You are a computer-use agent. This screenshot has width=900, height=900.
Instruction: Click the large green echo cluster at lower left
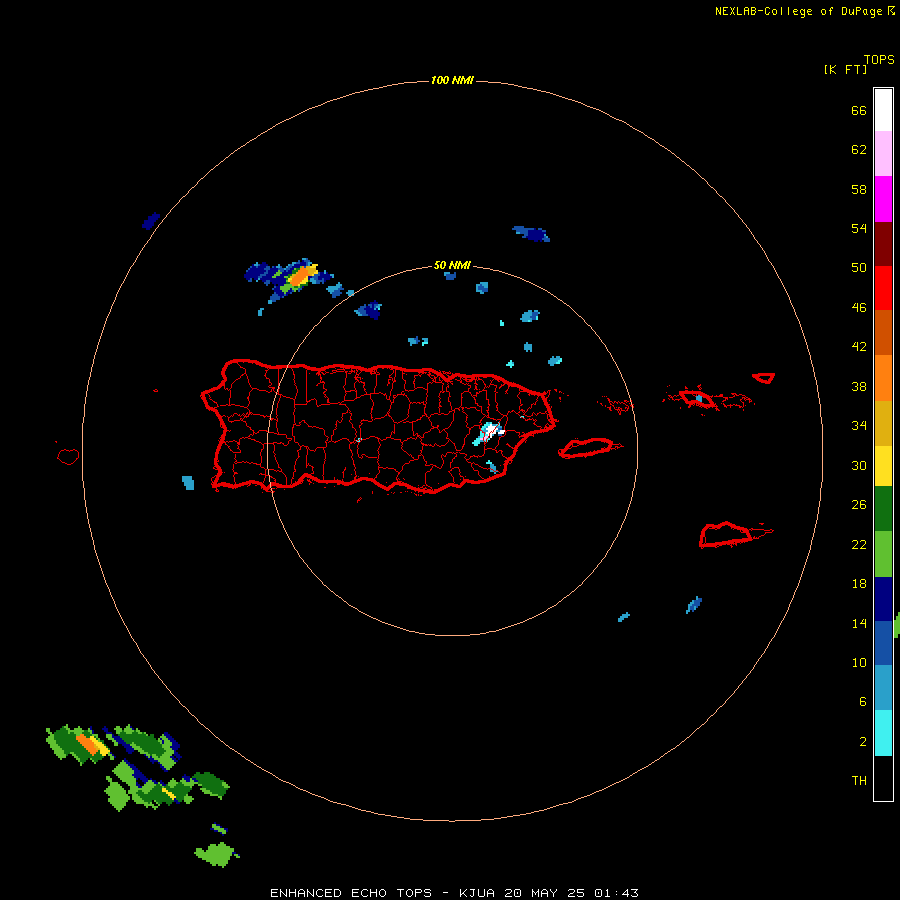pyautogui.click(x=138, y=766)
